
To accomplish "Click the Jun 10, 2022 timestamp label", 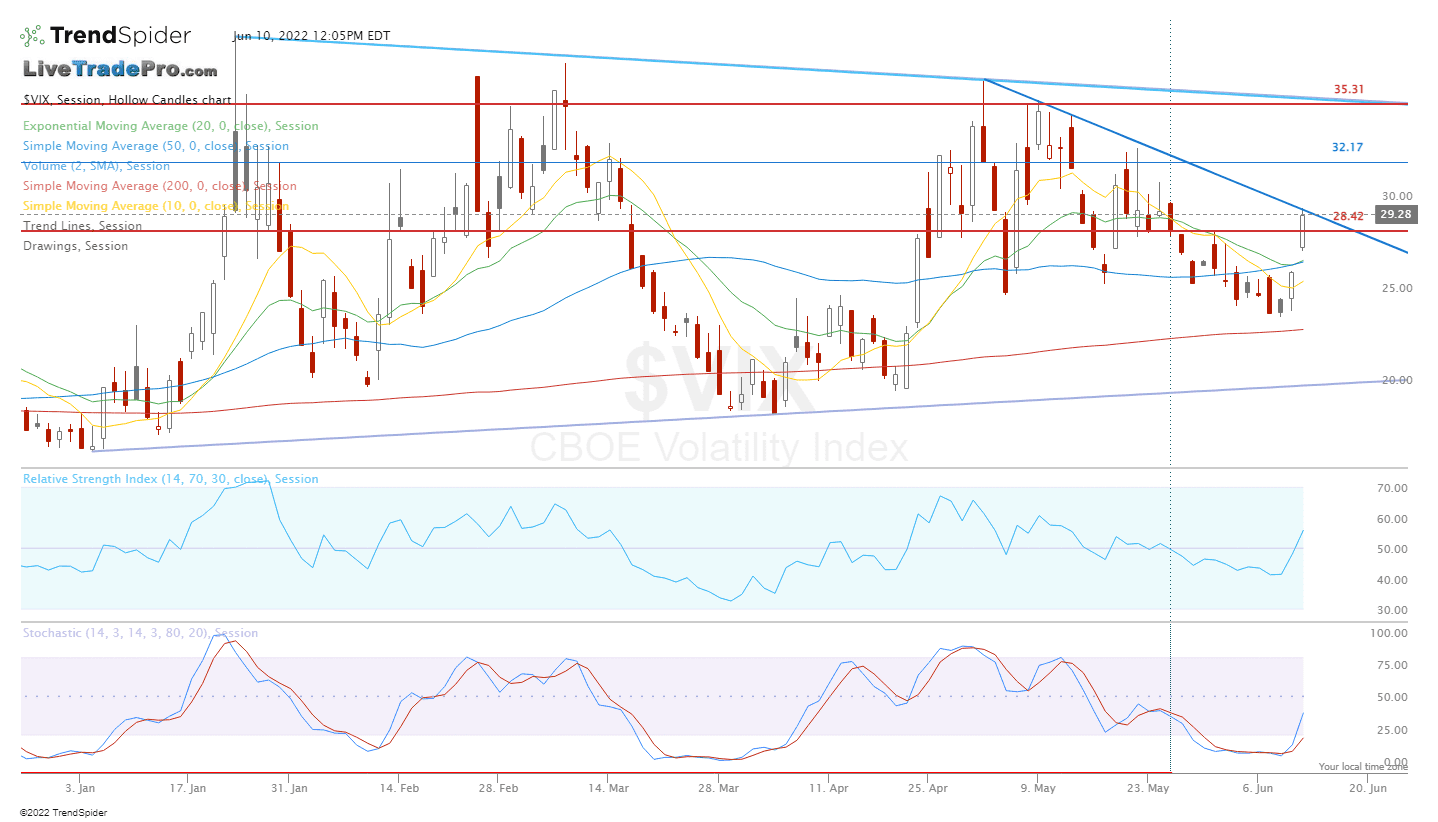I will point(312,36).
